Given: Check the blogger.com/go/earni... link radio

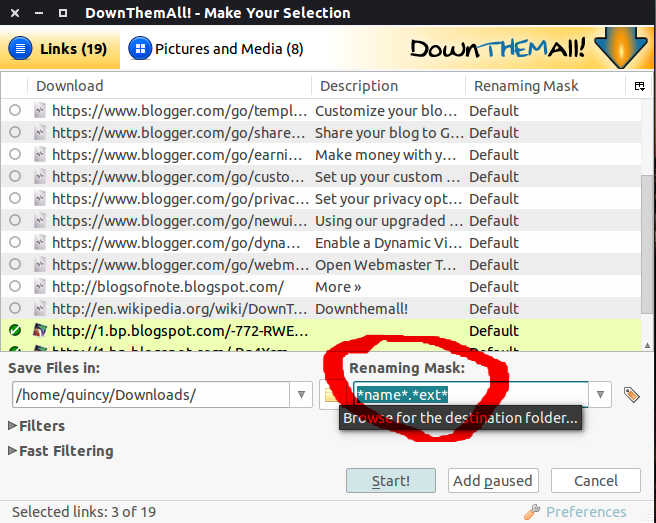Looking at the screenshot, I should 15,154.
